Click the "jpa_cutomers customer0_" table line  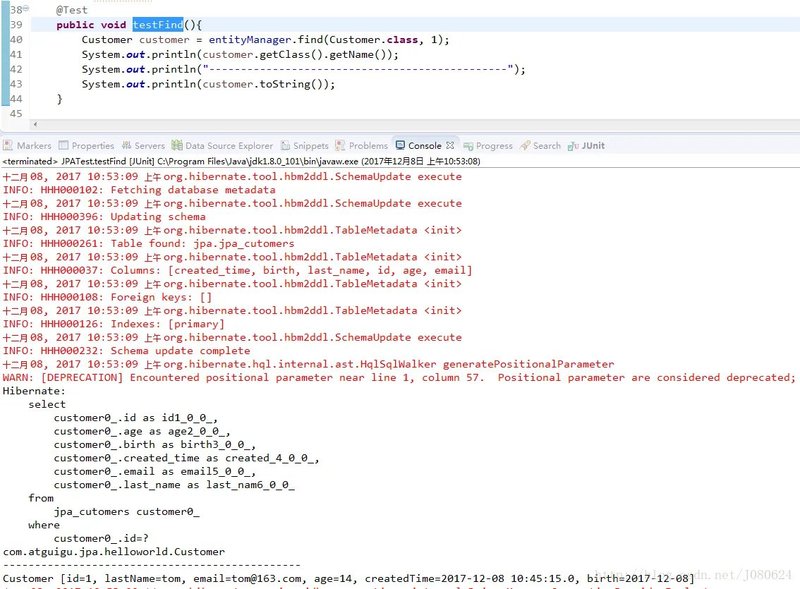[127, 511]
